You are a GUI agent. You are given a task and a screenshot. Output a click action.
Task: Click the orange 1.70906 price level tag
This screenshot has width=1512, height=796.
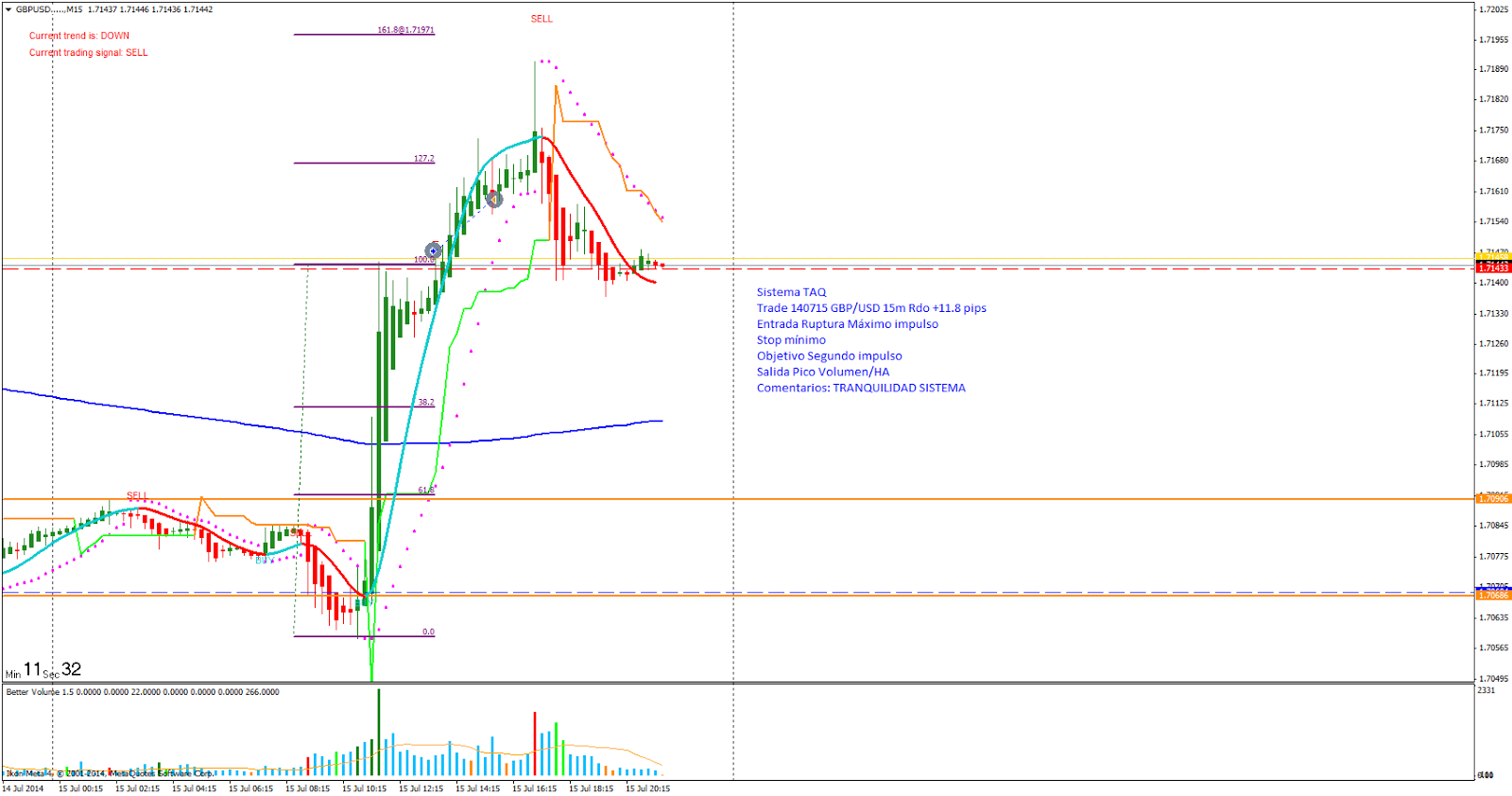point(1493,498)
